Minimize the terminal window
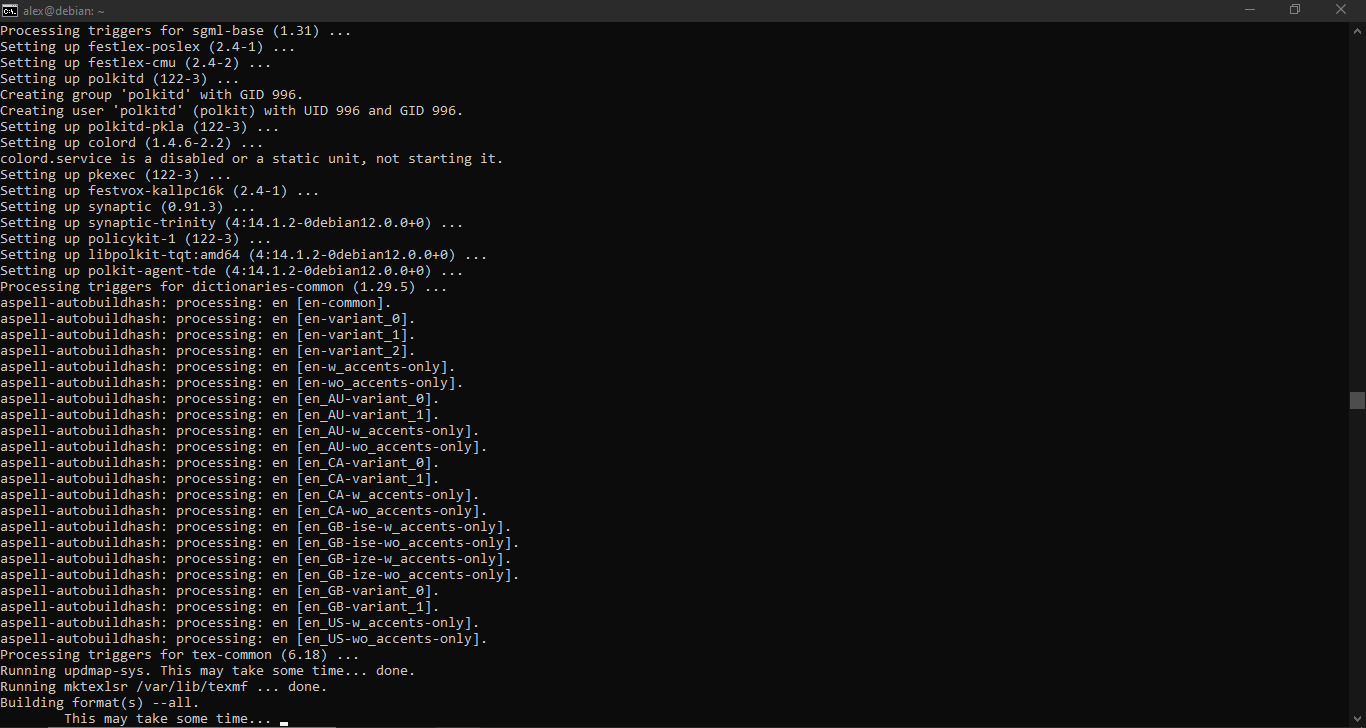The height and width of the screenshot is (728, 1366). (x=1249, y=9)
